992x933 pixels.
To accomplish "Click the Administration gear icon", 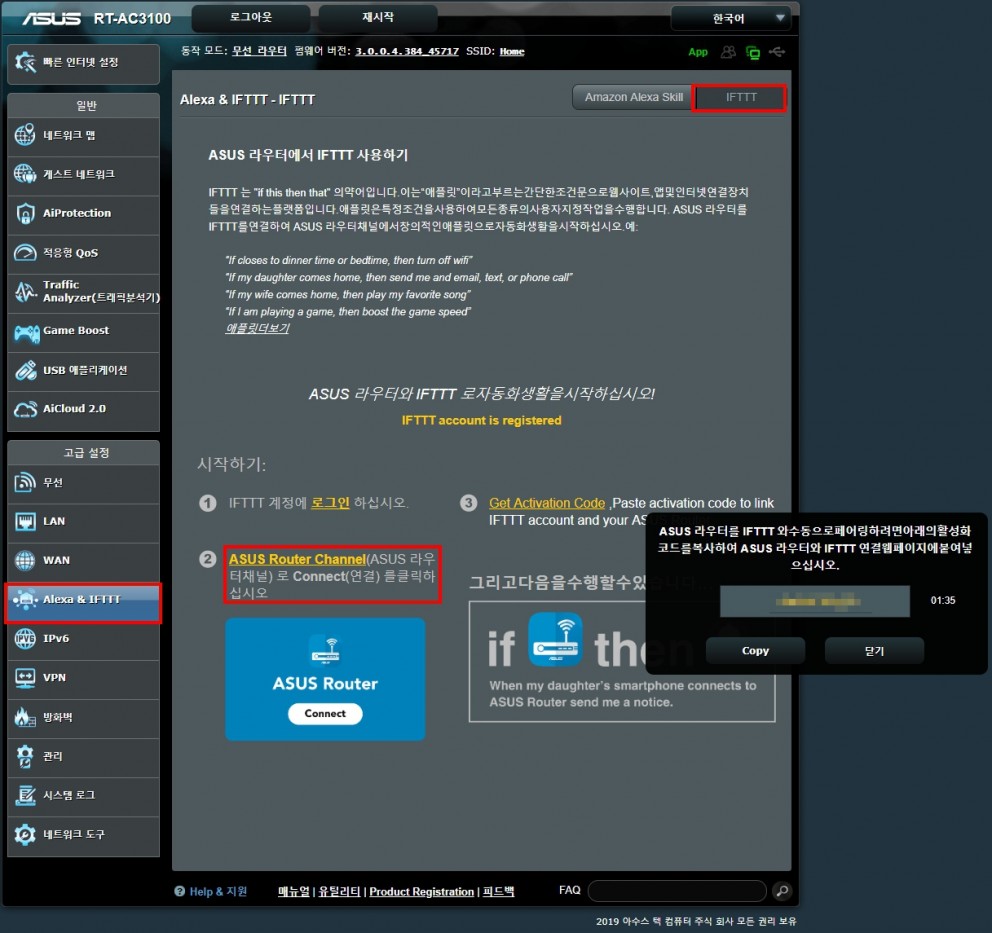I will click(x=25, y=756).
